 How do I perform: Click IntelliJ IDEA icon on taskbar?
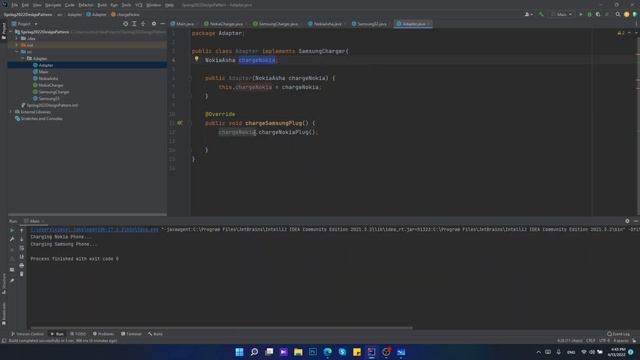tap(371, 352)
